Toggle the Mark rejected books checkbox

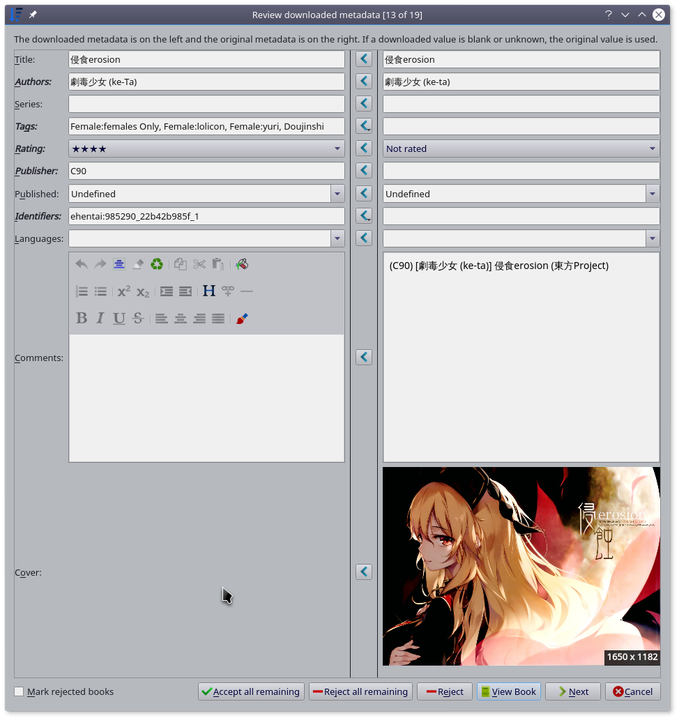[x=19, y=692]
